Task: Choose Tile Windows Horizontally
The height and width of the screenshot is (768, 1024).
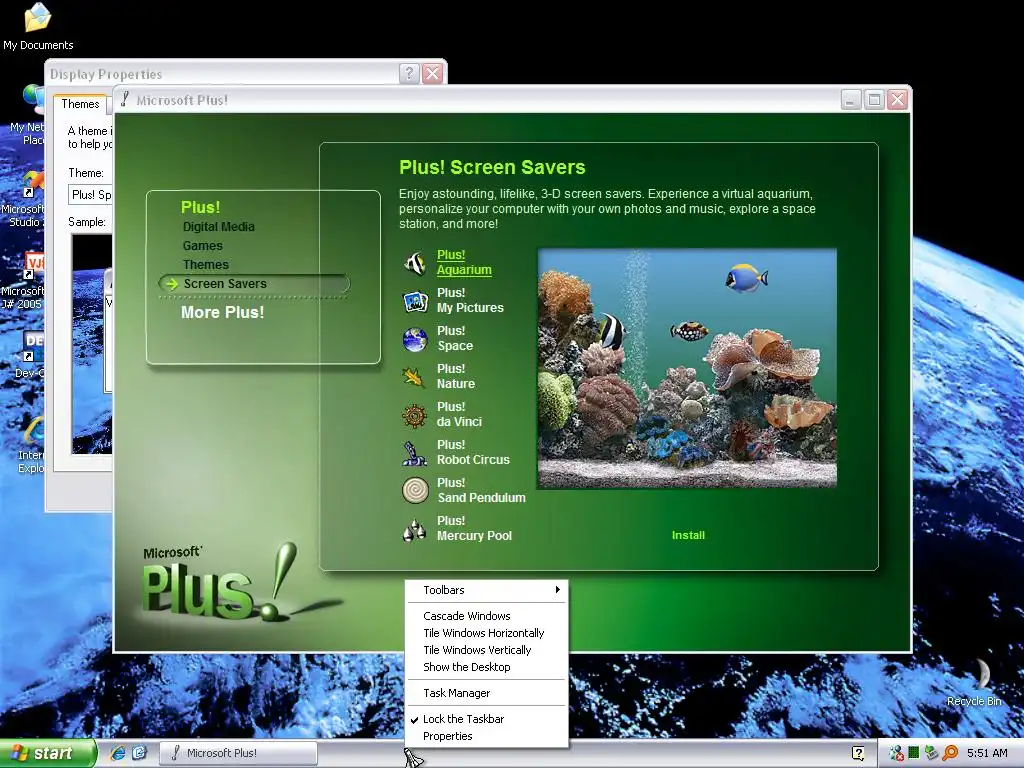Action: click(x=487, y=633)
